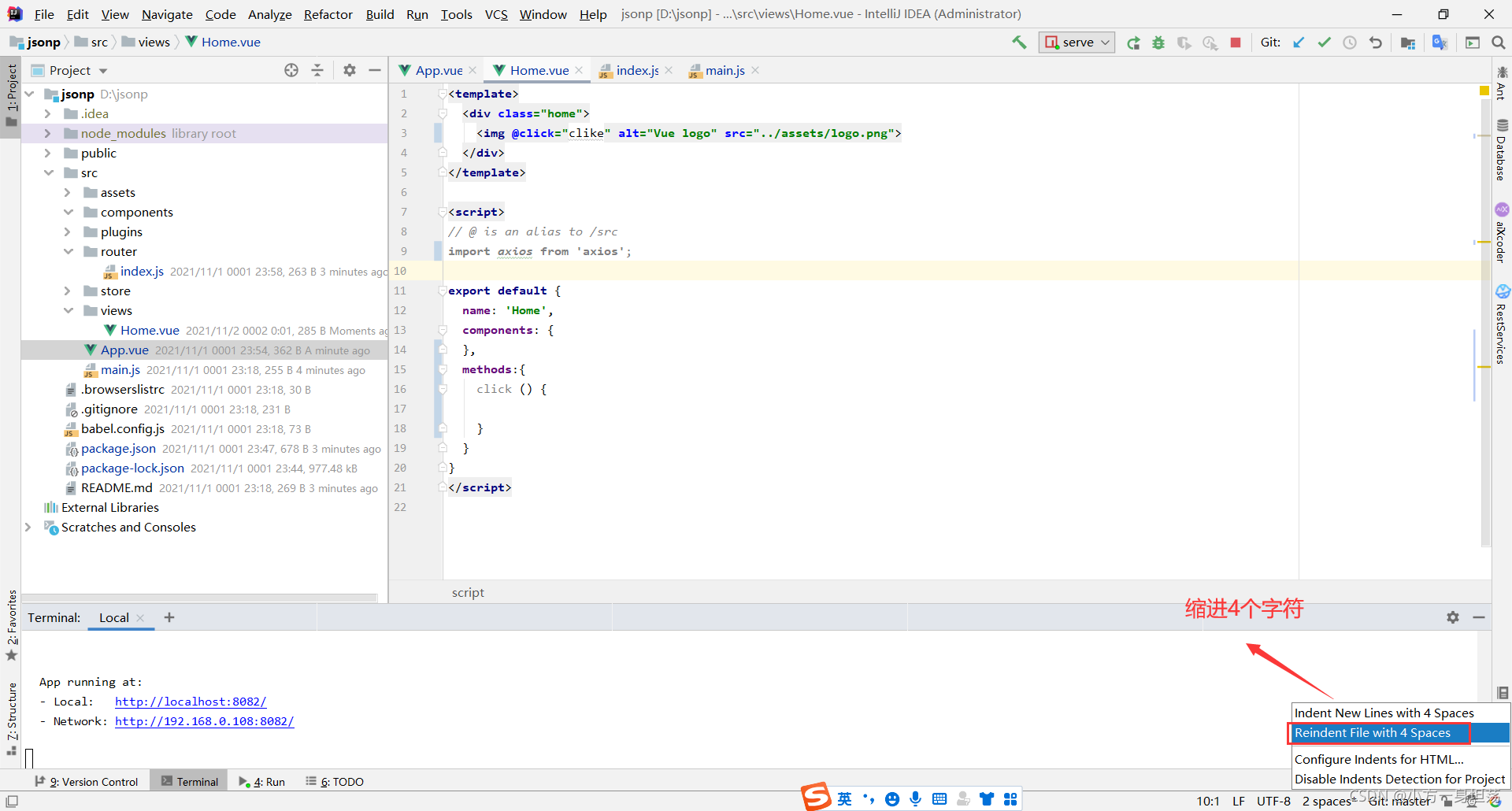Select babel.config.js in the project tree
The width and height of the screenshot is (1512, 811).
123,428
